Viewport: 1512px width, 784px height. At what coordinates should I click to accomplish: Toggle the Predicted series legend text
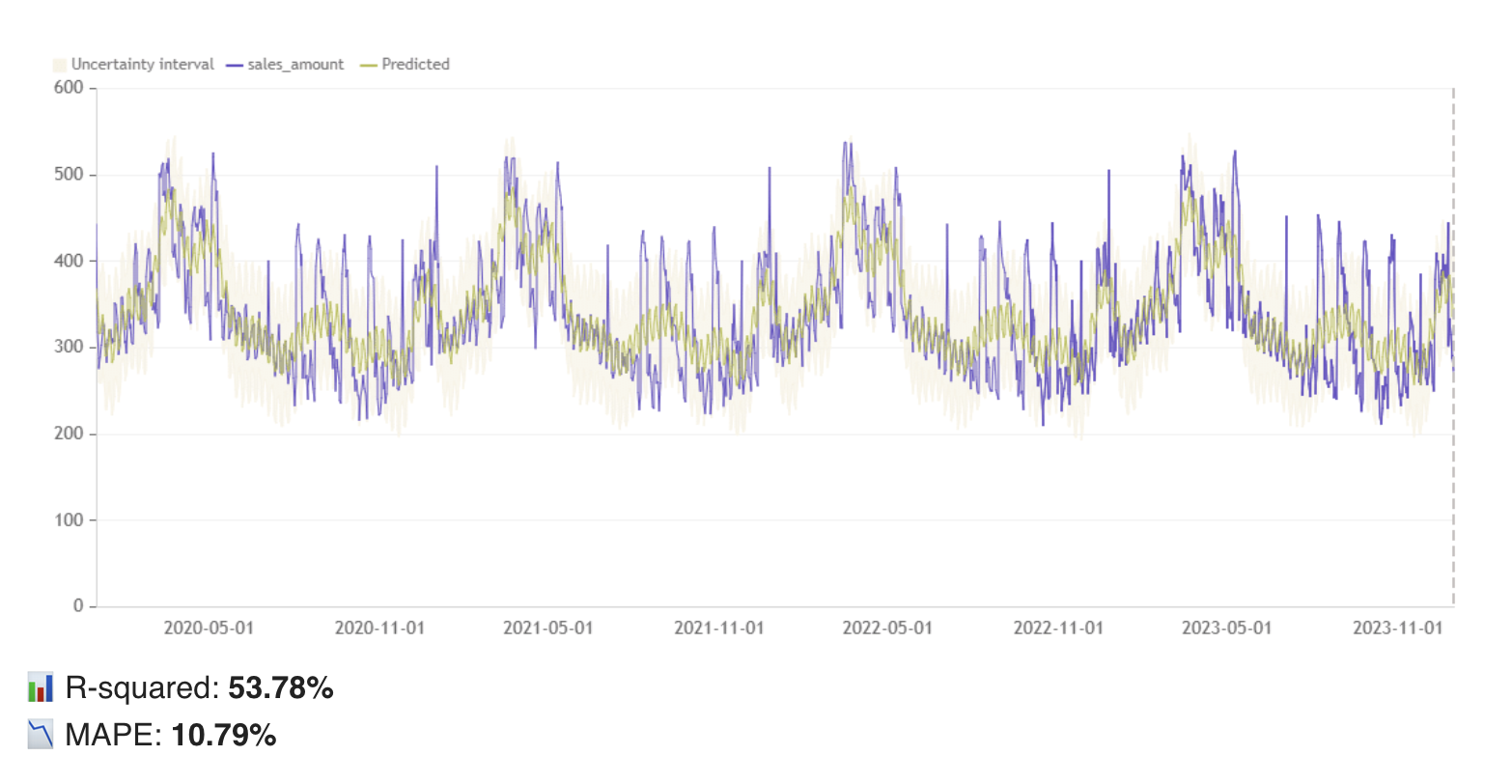tap(415, 65)
